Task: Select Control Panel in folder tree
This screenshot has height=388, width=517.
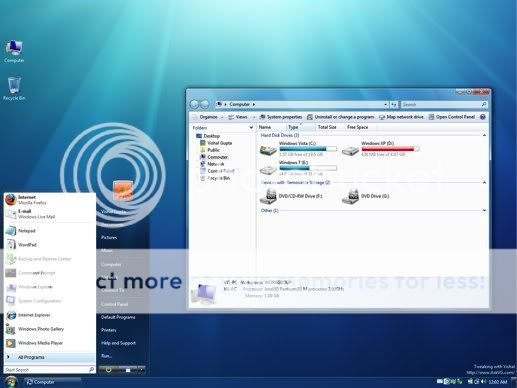Action: [217, 171]
